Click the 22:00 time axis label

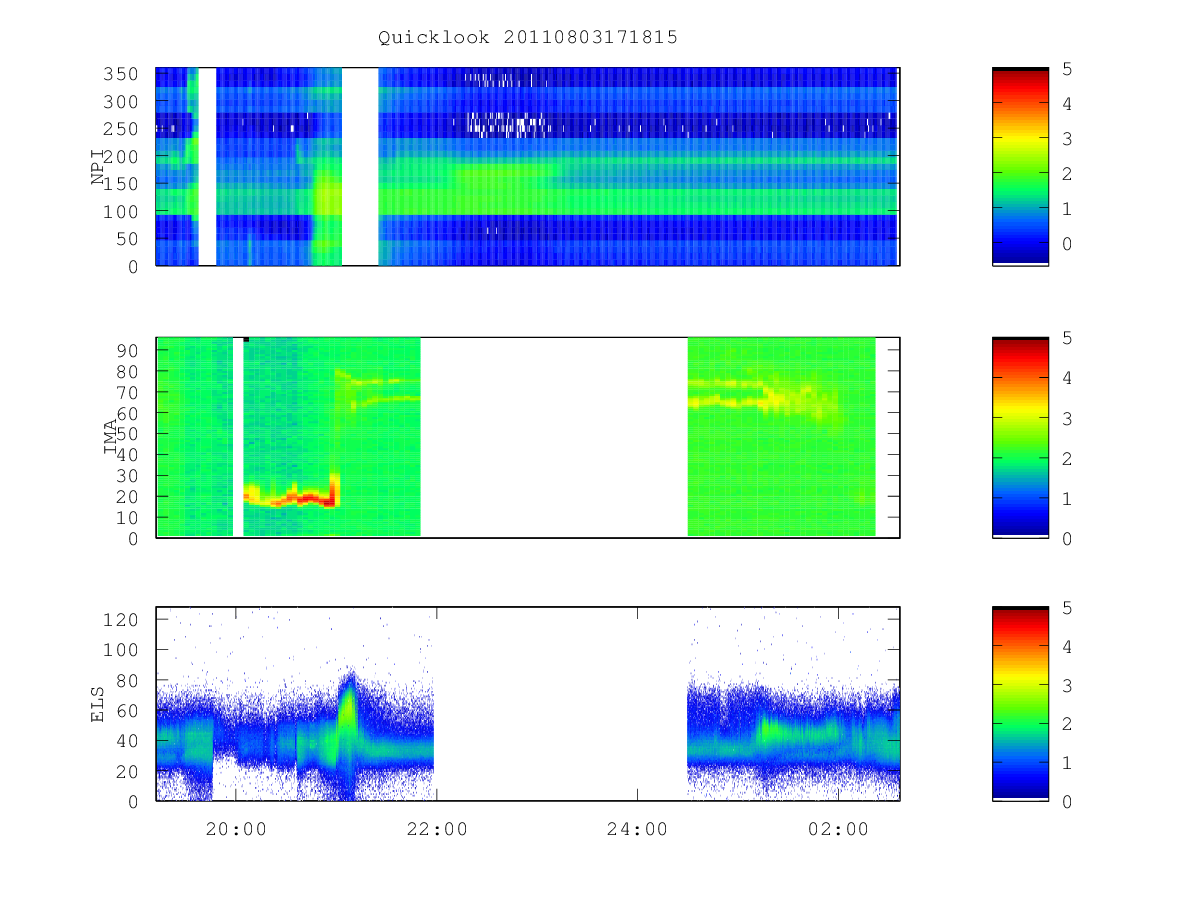point(437,828)
